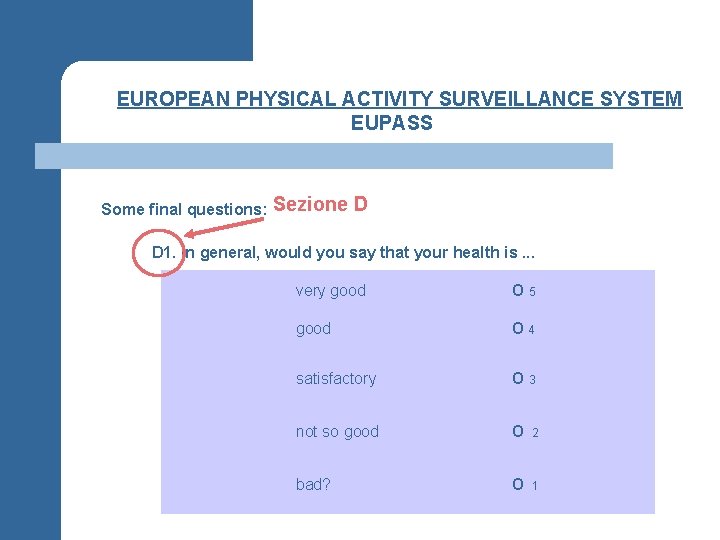Click the 'Some final questions:' text
Screen dimensions: 720x540
(x=184, y=209)
